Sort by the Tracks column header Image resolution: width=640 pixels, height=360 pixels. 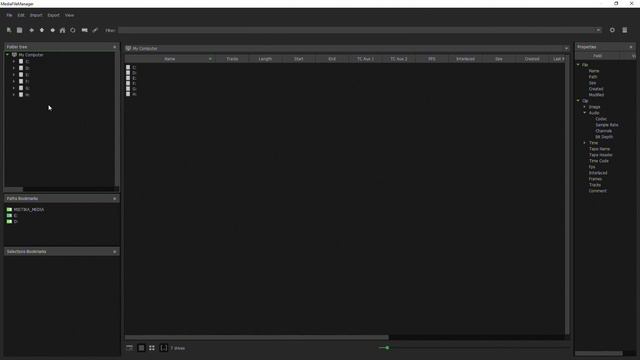pos(232,59)
